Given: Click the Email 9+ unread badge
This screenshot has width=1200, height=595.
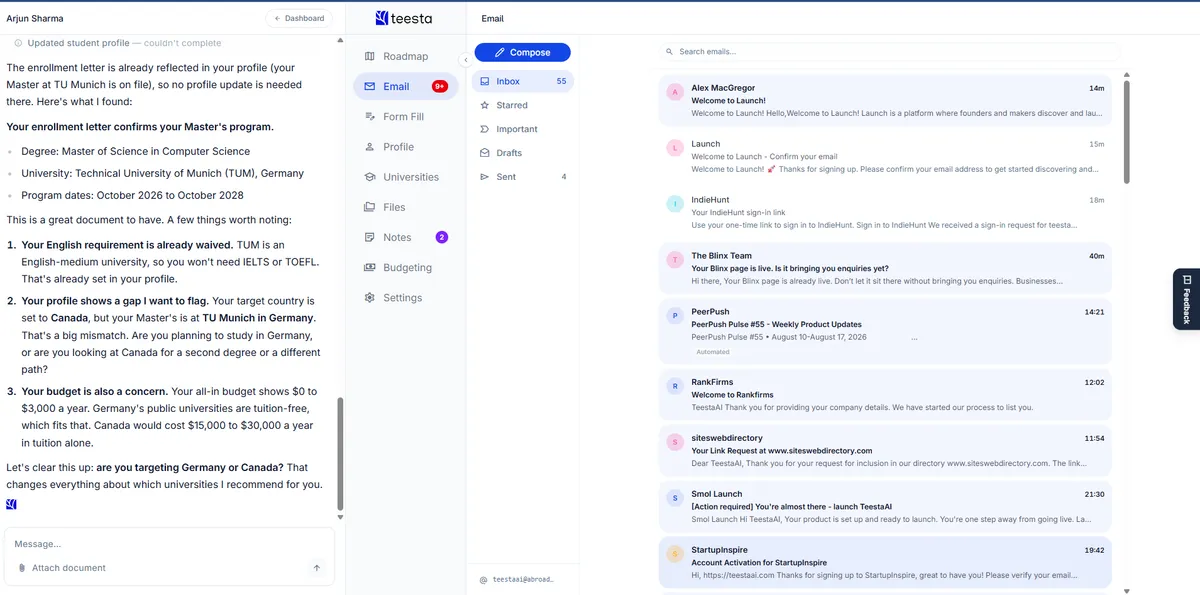Looking at the screenshot, I should (440, 86).
